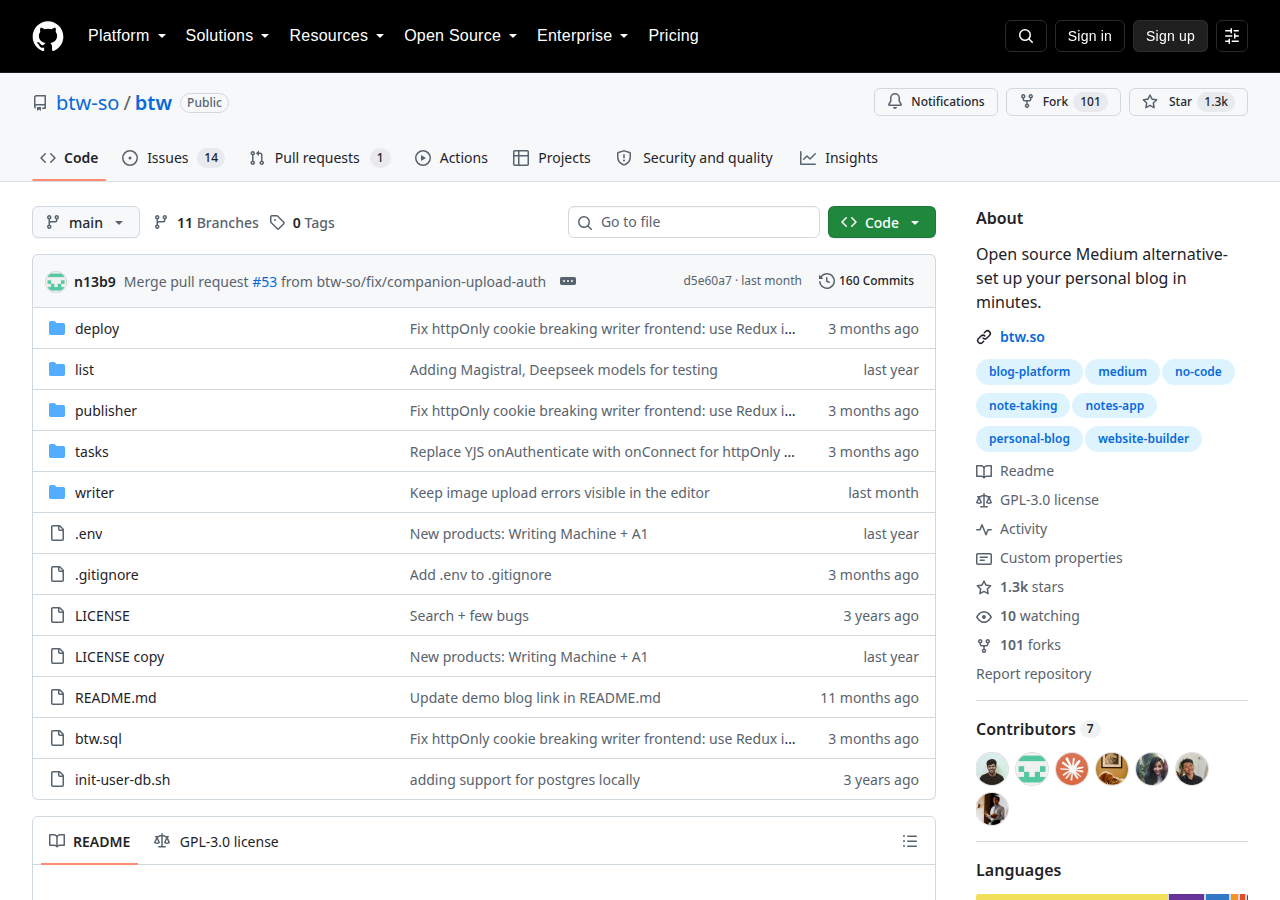Star the btw repository
This screenshot has height=900, width=1280.
(1188, 102)
